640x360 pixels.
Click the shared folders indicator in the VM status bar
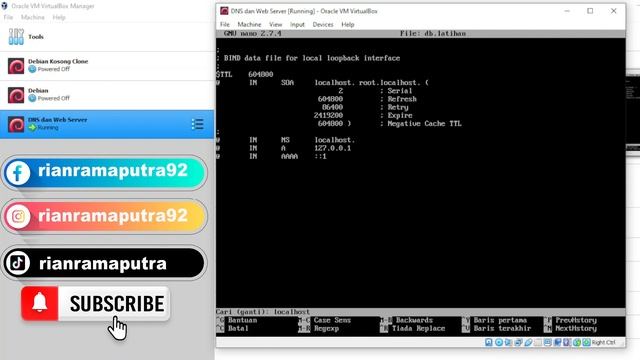538,342
